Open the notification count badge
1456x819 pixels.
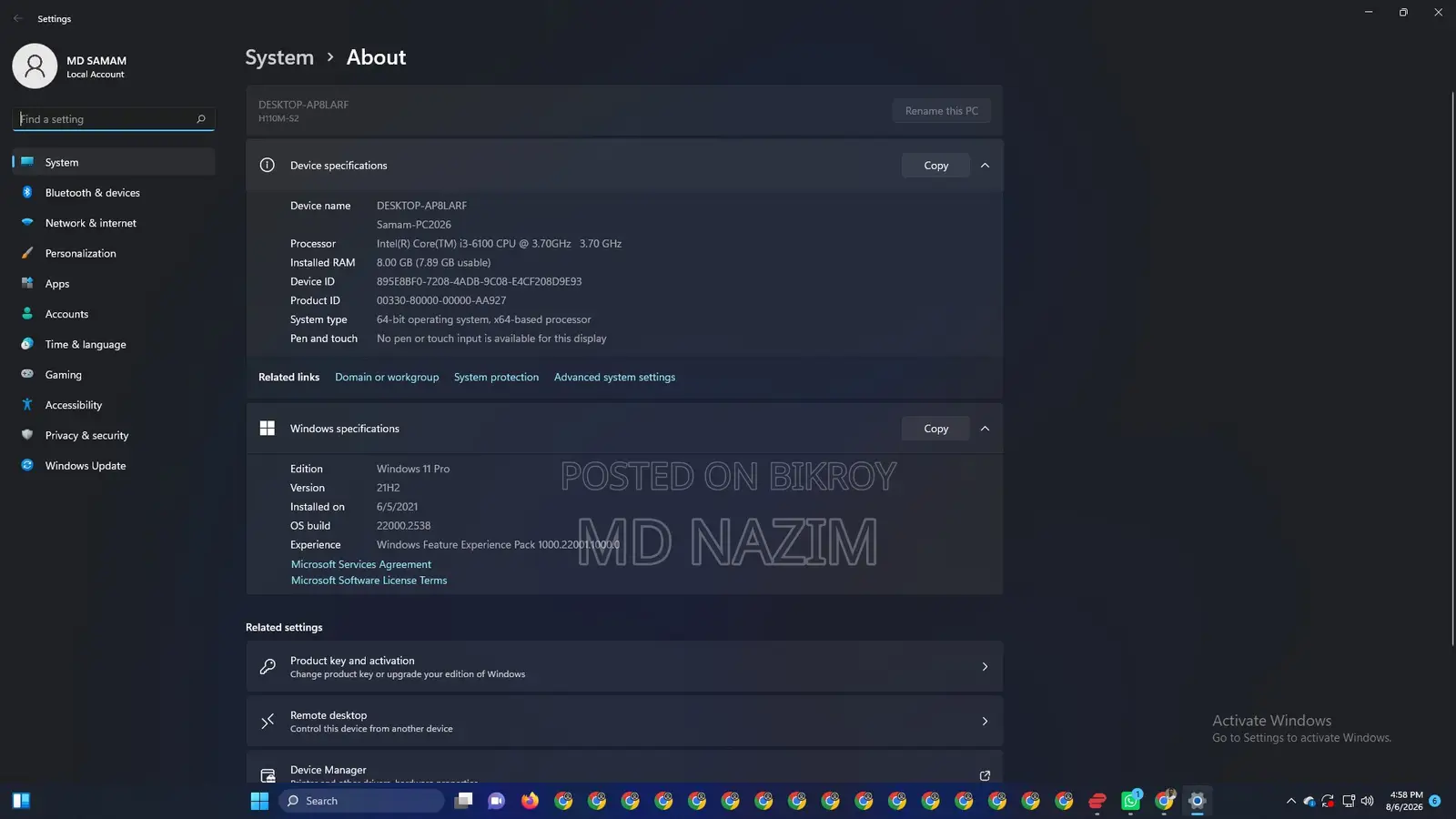(x=1435, y=801)
